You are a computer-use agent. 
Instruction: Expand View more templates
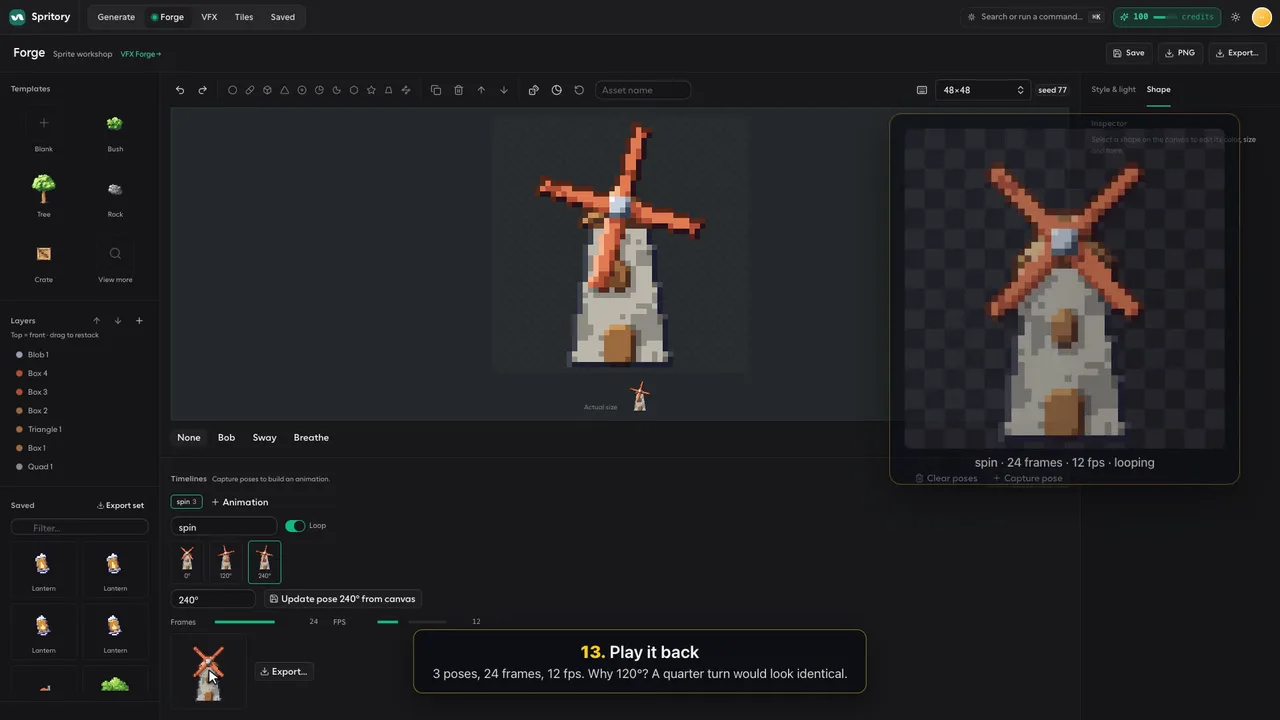[115, 262]
